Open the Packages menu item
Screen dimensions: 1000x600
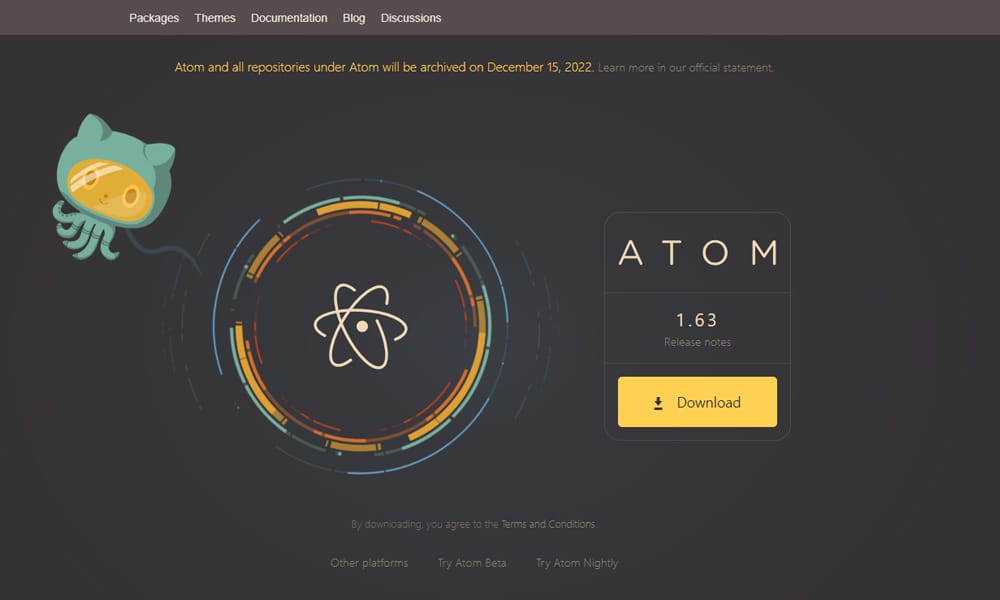click(x=153, y=17)
